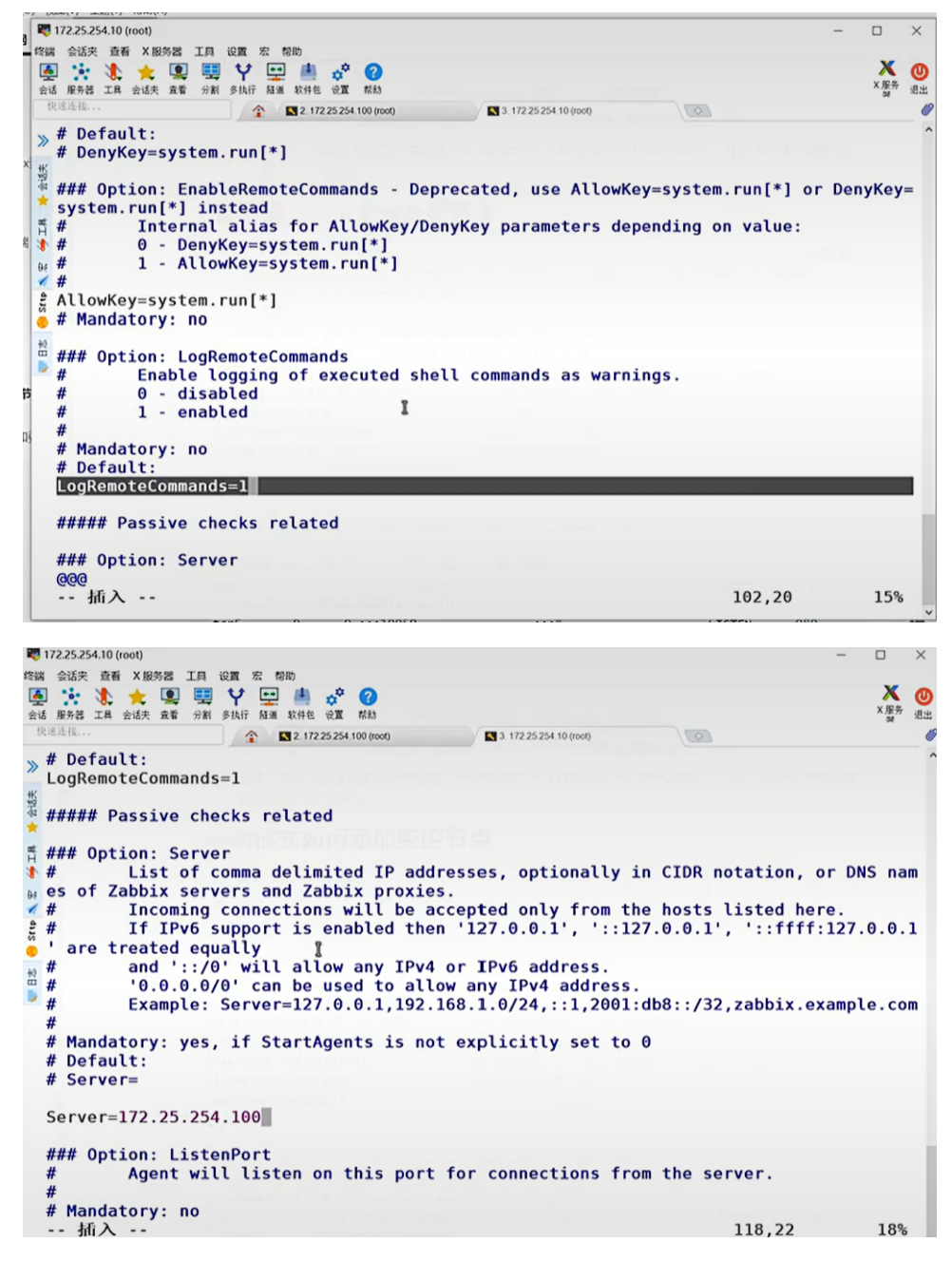Expand sidebar with chevron in bottom window

[x=32, y=766]
